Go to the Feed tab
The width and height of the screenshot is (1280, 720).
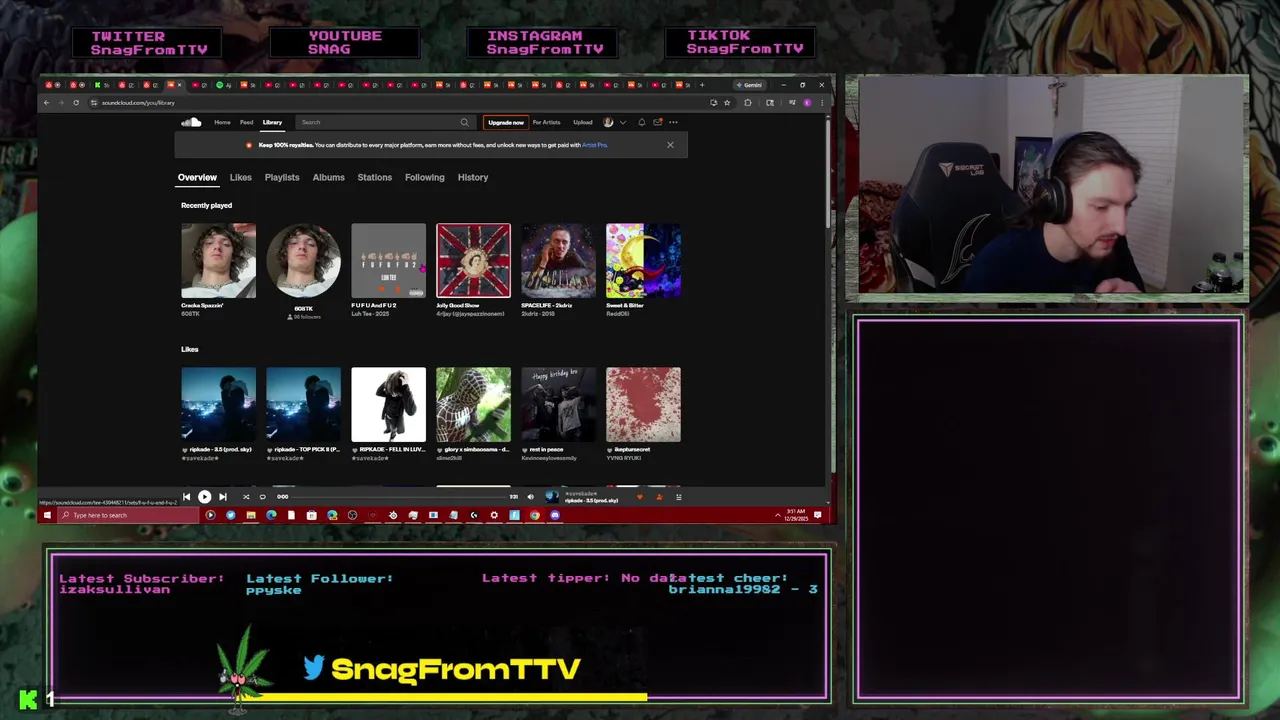246,122
